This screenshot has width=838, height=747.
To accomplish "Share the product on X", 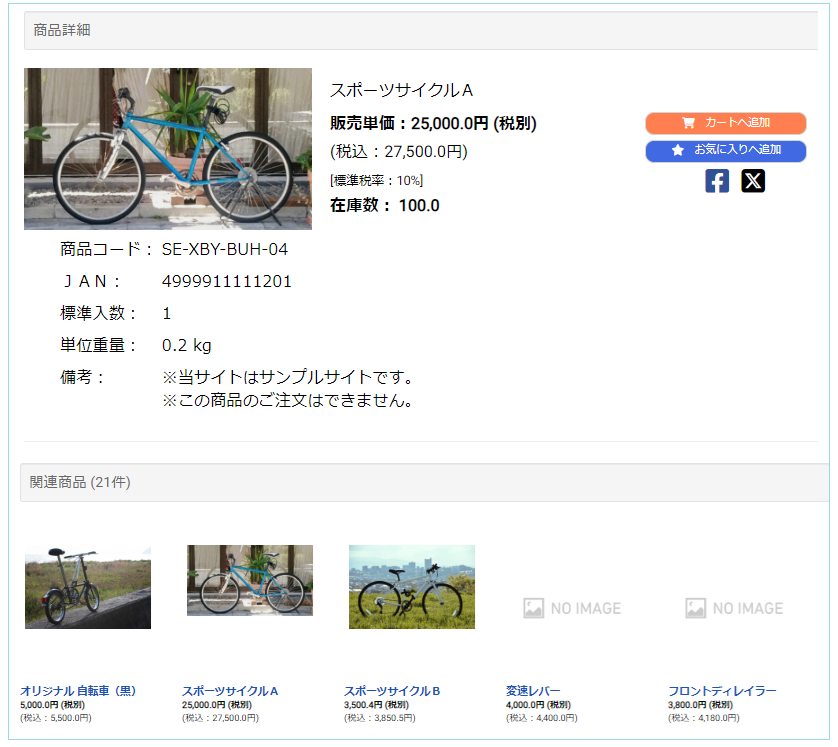I will pos(752,181).
